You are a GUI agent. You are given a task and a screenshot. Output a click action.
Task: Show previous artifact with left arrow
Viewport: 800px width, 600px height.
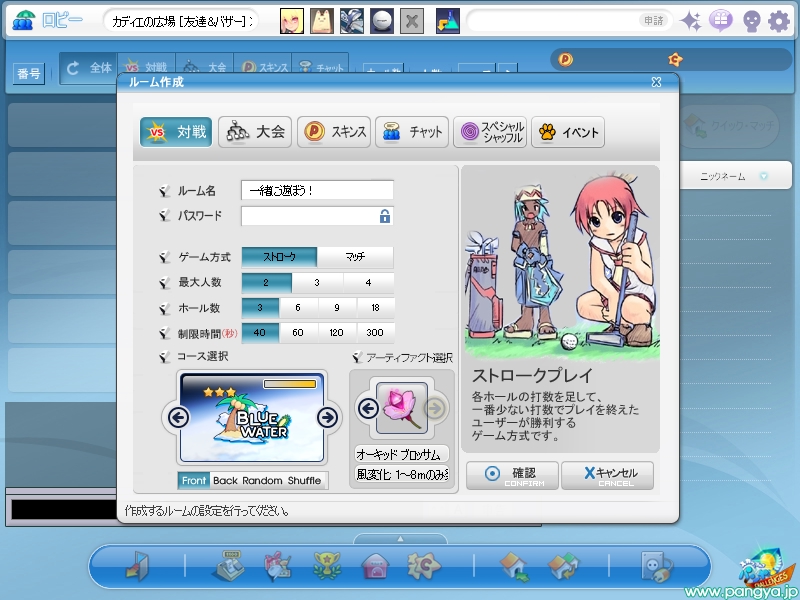[x=368, y=408]
